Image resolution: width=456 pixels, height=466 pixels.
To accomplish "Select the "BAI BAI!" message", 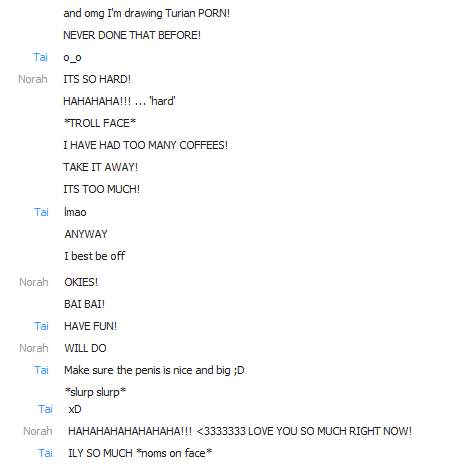I will (x=85, y=304).
